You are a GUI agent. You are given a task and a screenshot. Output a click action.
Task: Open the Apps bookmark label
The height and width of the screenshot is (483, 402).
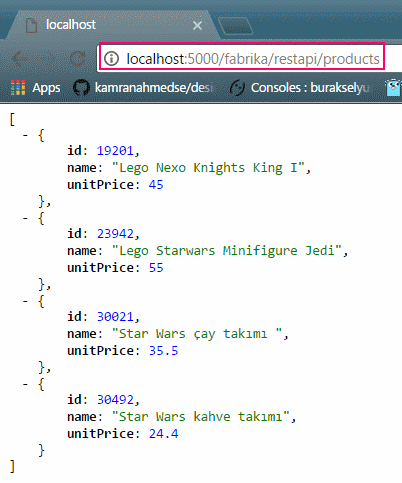coord(46,88)
